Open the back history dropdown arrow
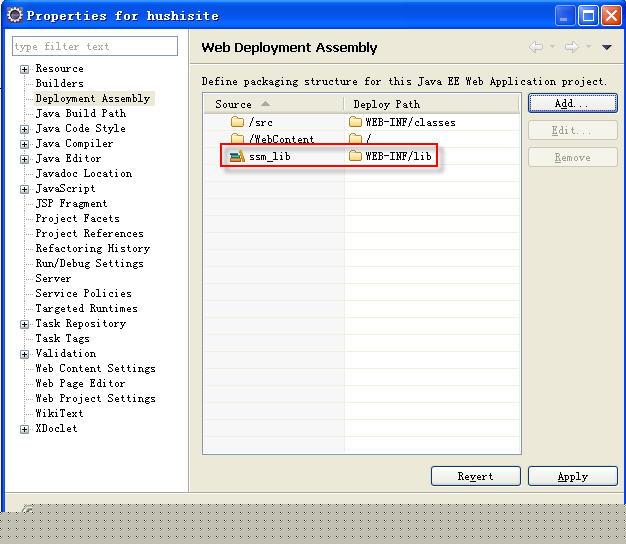This screenshot has width=626, height=544. 553,47
